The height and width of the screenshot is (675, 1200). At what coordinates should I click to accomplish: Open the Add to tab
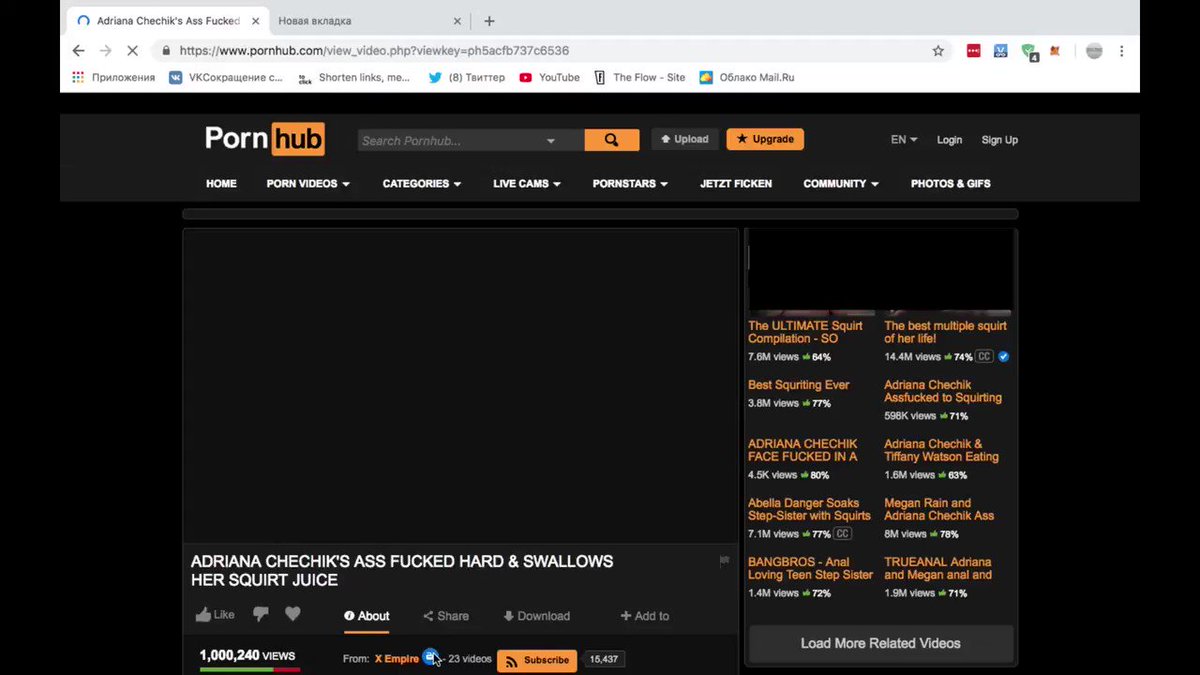coord(645,616)
